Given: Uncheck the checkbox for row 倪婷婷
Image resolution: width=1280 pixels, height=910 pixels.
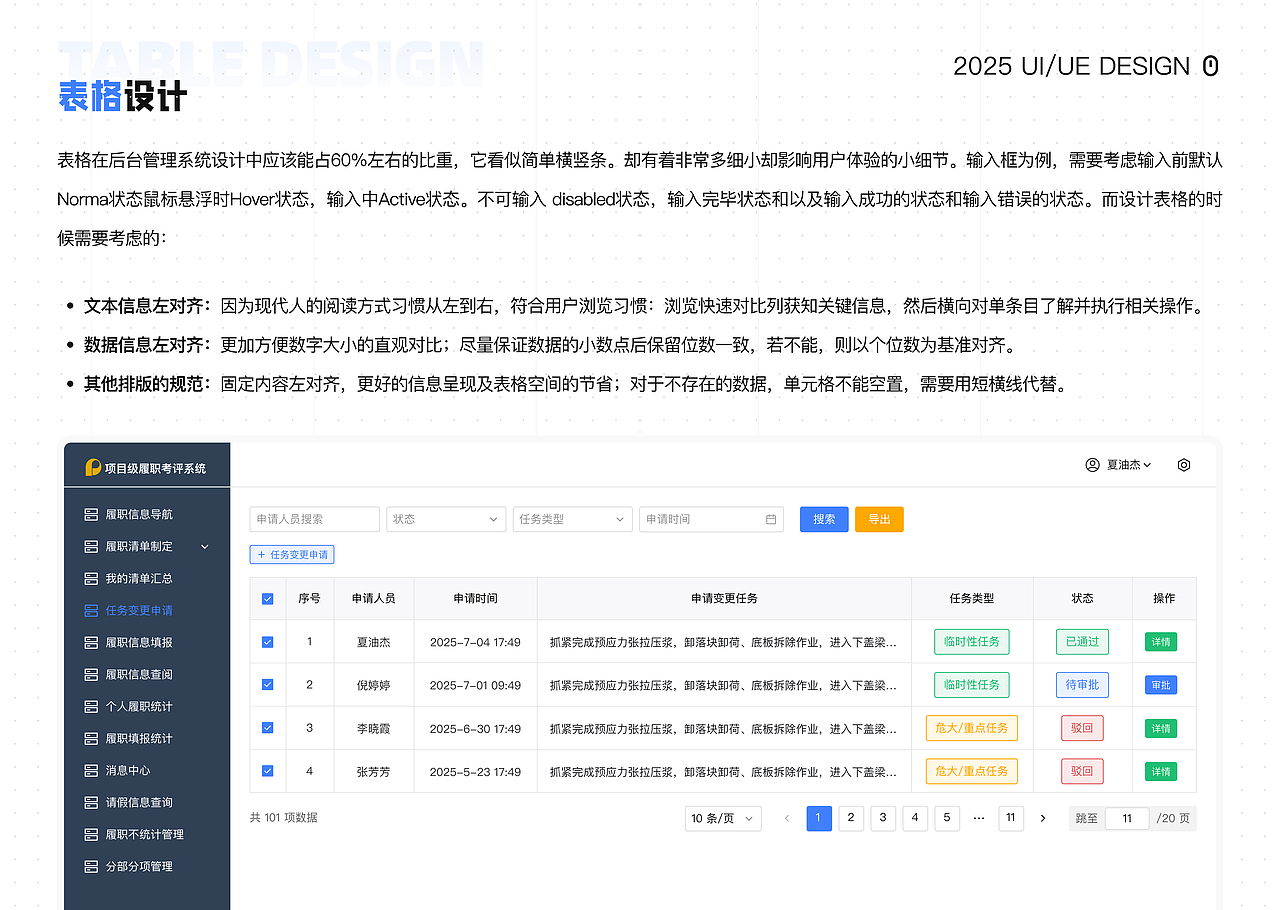Looking at the screenshot, I should click(267, 685).
